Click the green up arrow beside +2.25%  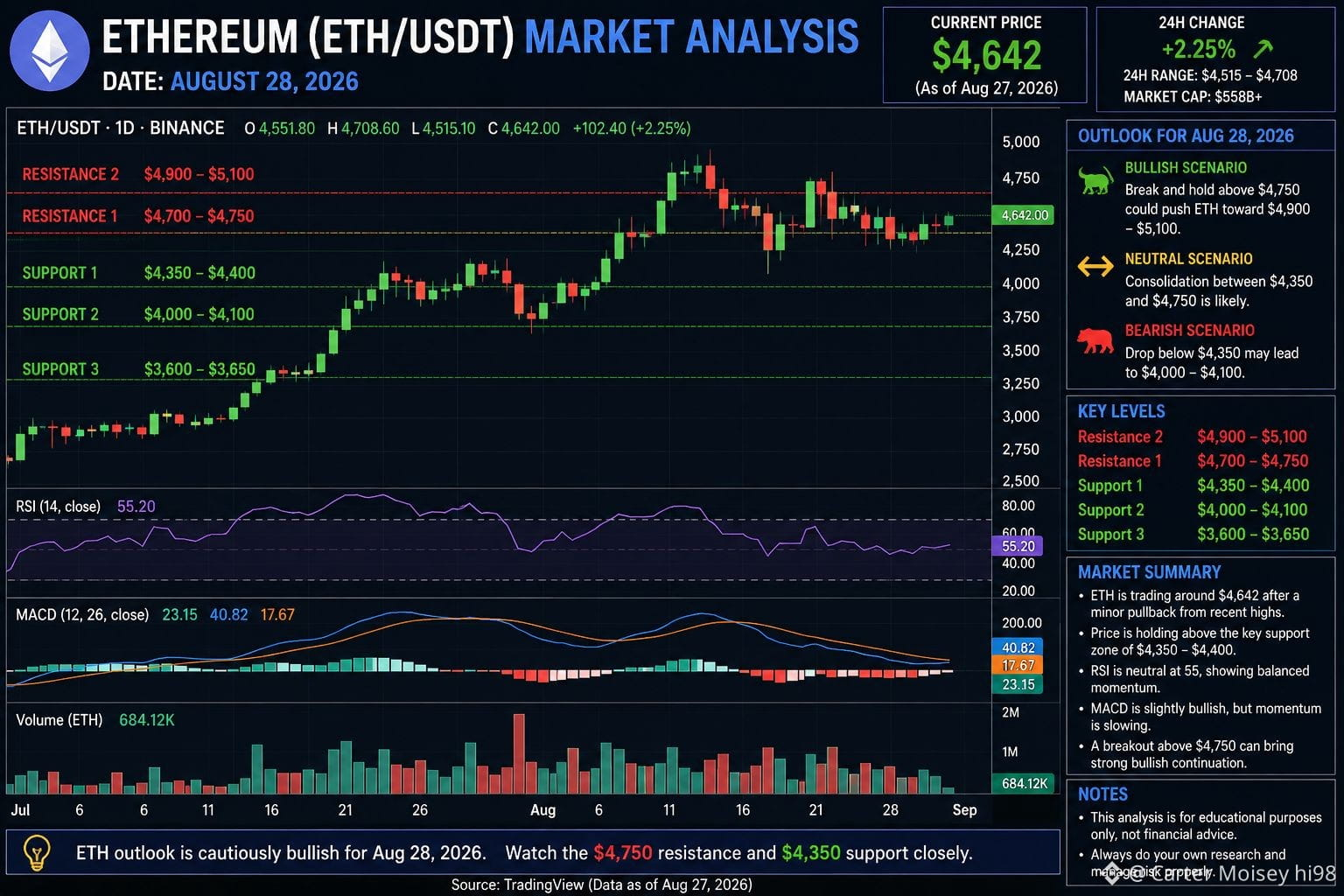click(x=1263, y=49)
